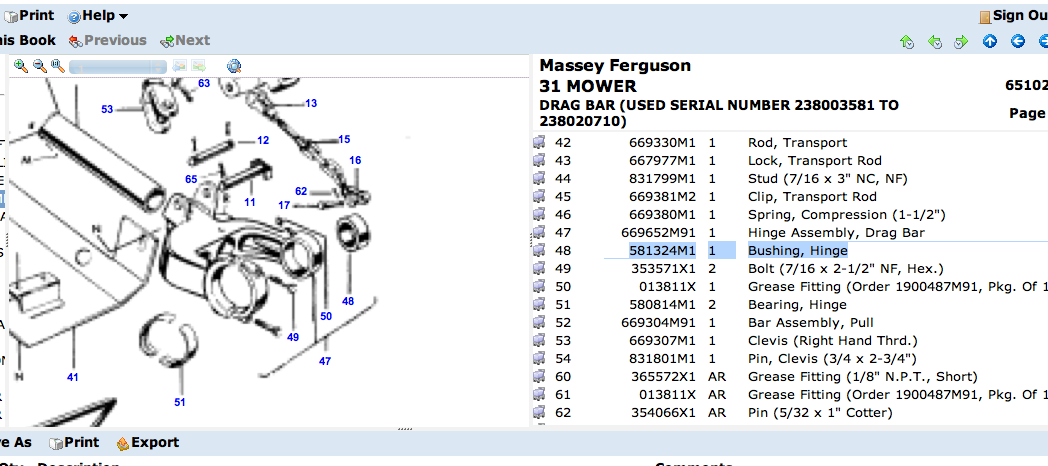Click callout 65 in the diagram
The height and width of the screenshot is (466, 1048).
(x=191, y=179)
